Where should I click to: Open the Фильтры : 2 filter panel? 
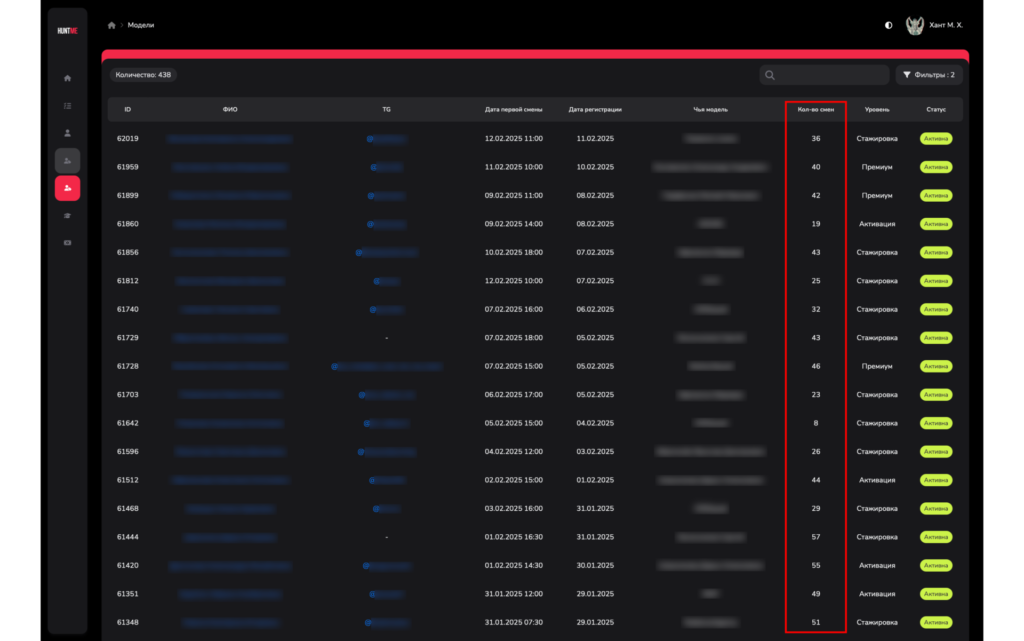point(929,75)
